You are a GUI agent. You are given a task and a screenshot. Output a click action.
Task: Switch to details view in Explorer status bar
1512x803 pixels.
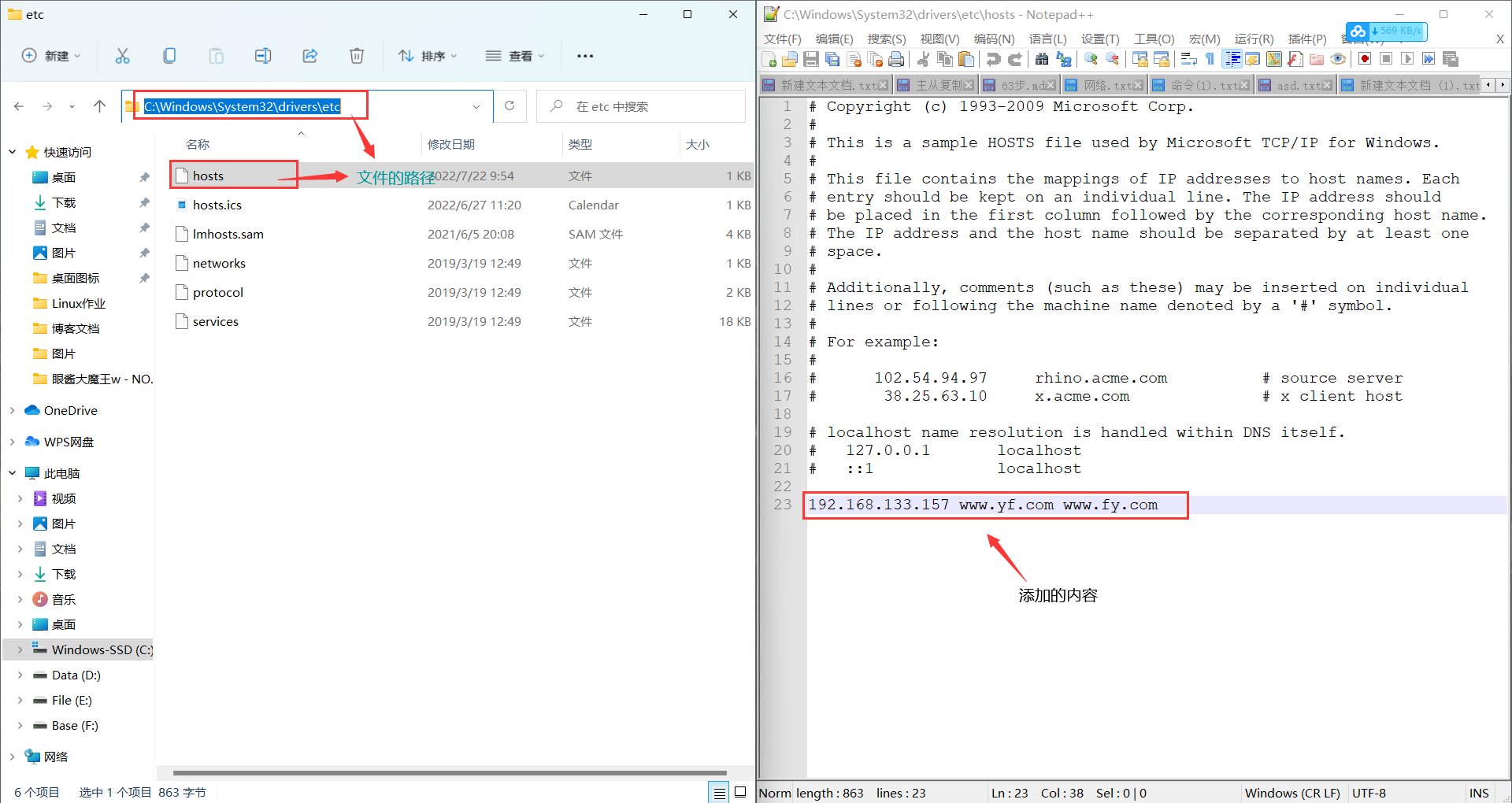tap(719, 793)
